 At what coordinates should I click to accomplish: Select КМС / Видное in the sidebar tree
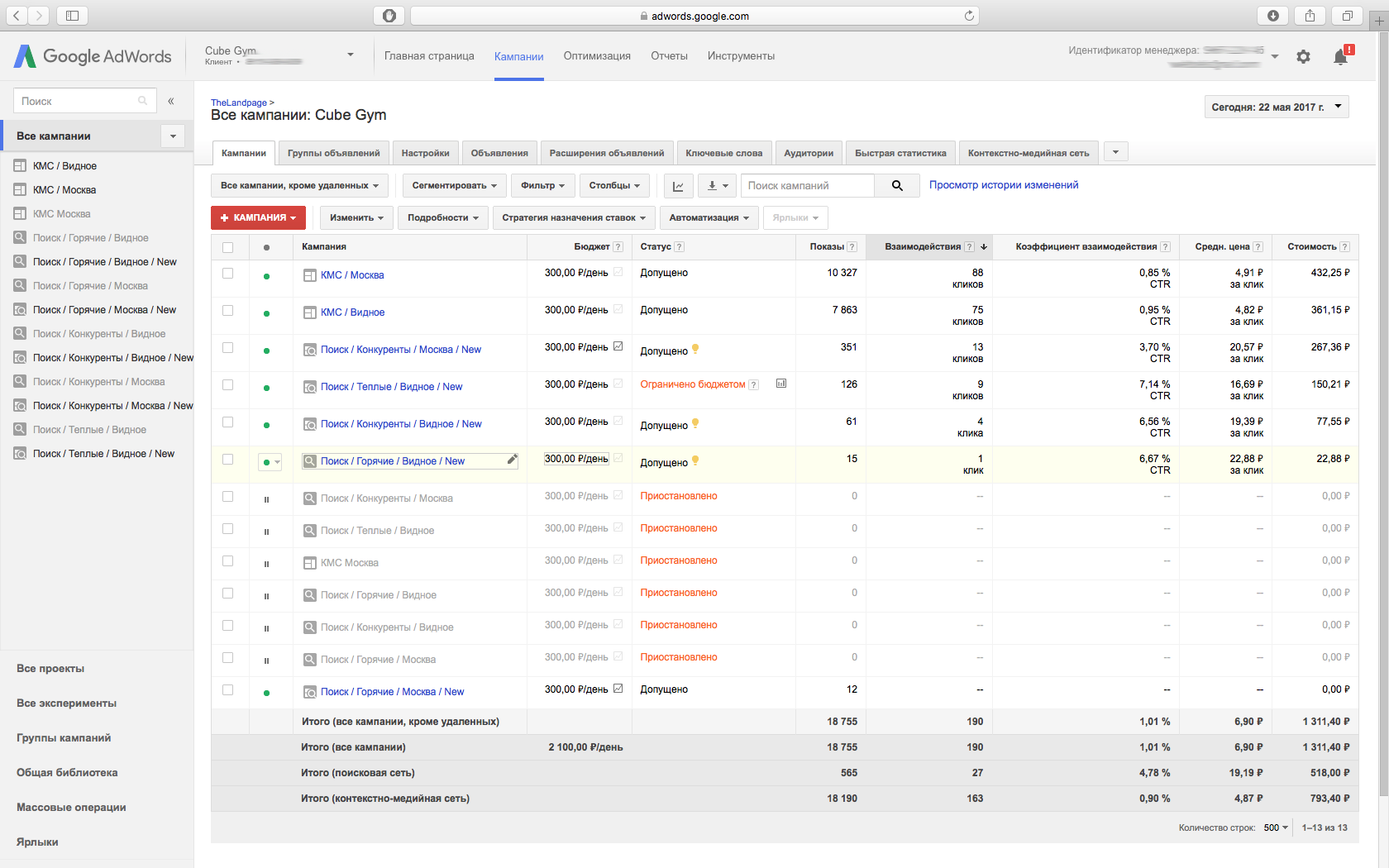tap(64, 166)
